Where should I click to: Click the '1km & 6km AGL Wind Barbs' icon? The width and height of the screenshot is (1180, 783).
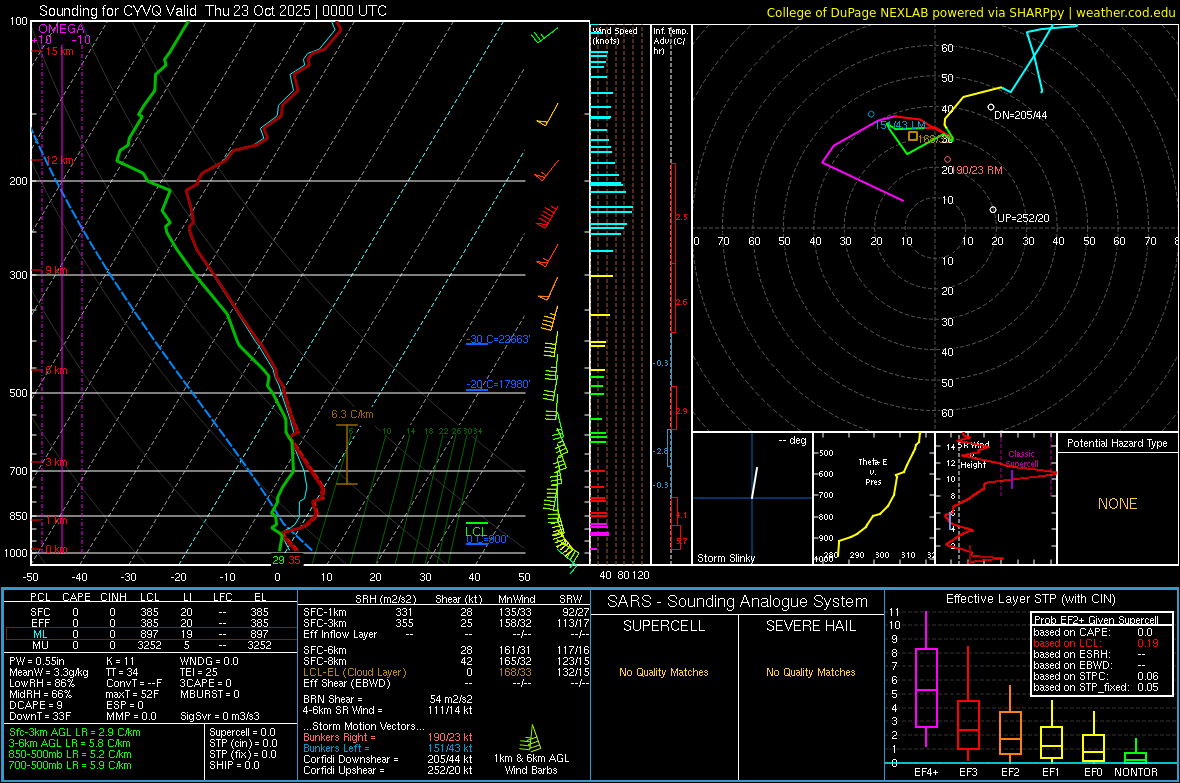pyautogui.click(x=531, y=739)
